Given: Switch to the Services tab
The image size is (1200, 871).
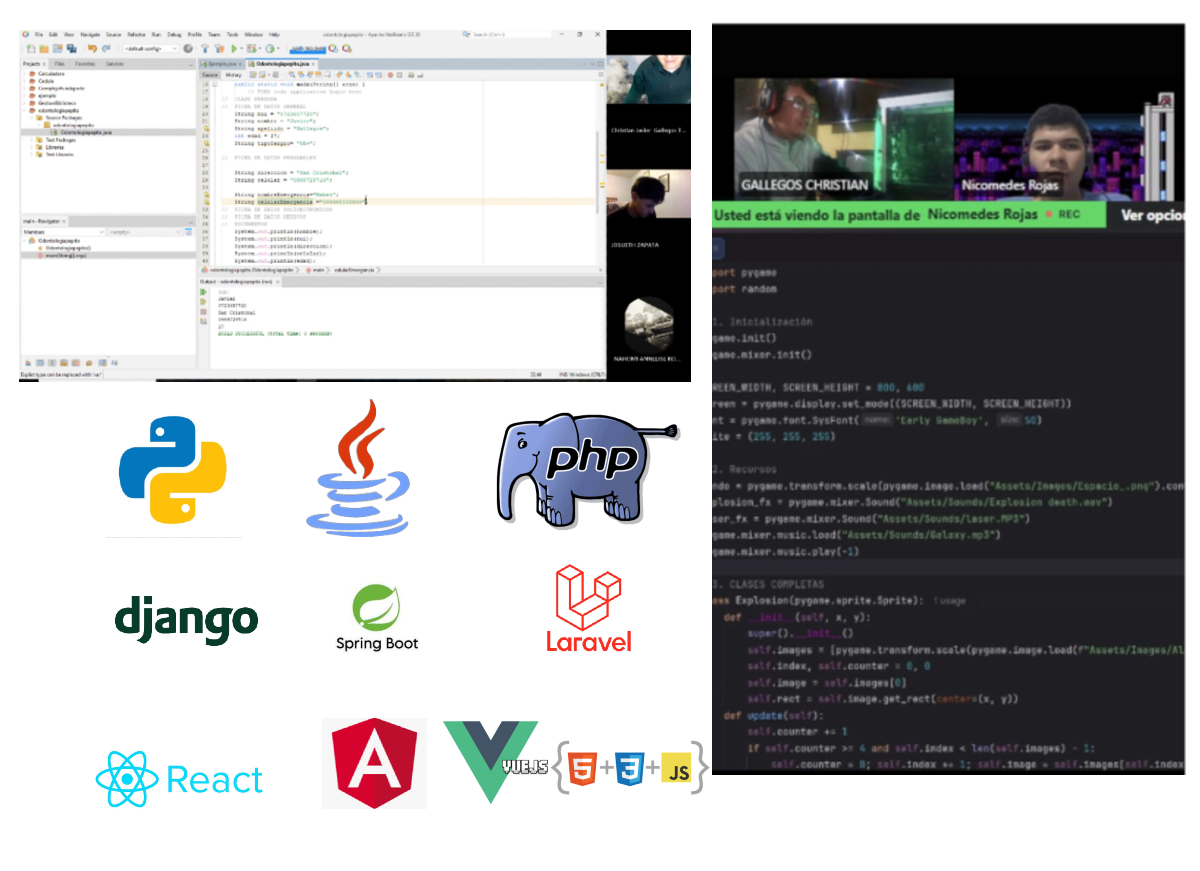Looking at the screenshot, I should pyautogui.click(x=115, y=64).
